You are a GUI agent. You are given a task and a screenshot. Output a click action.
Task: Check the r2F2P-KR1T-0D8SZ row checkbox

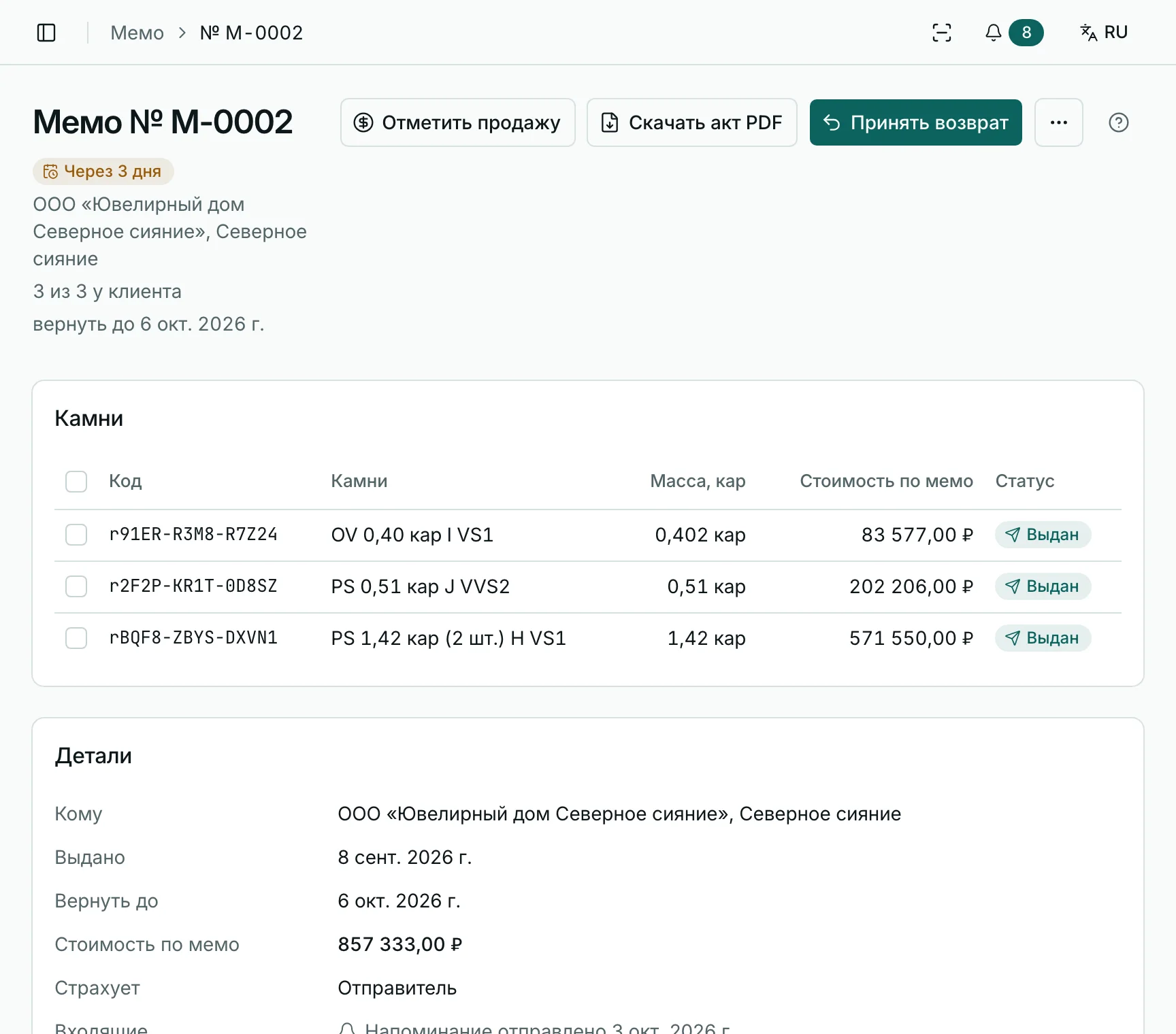tap(76, 586)
